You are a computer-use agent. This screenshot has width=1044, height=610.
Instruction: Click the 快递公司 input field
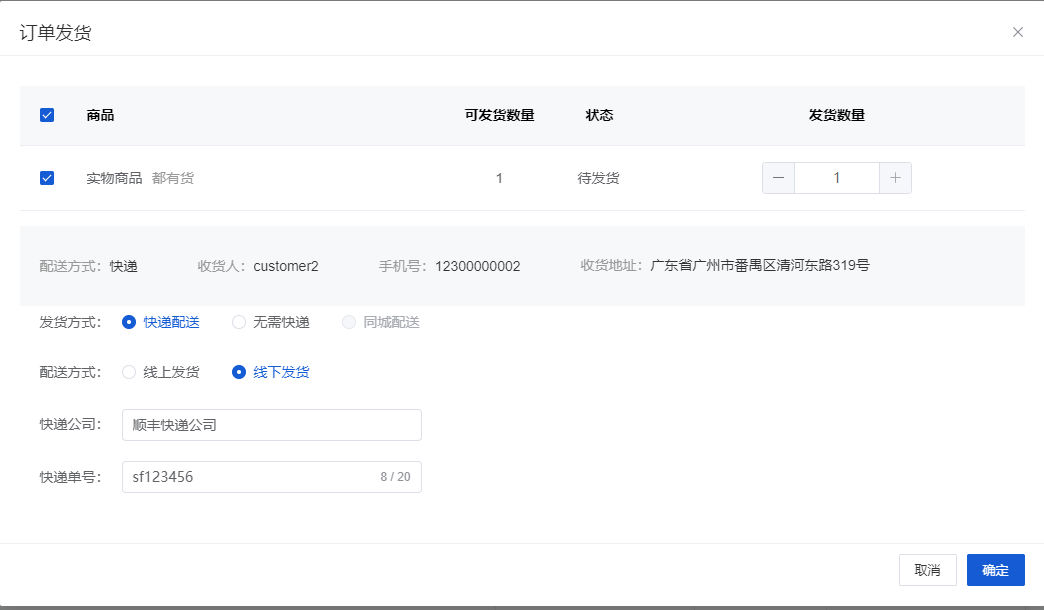click(272, 425)
